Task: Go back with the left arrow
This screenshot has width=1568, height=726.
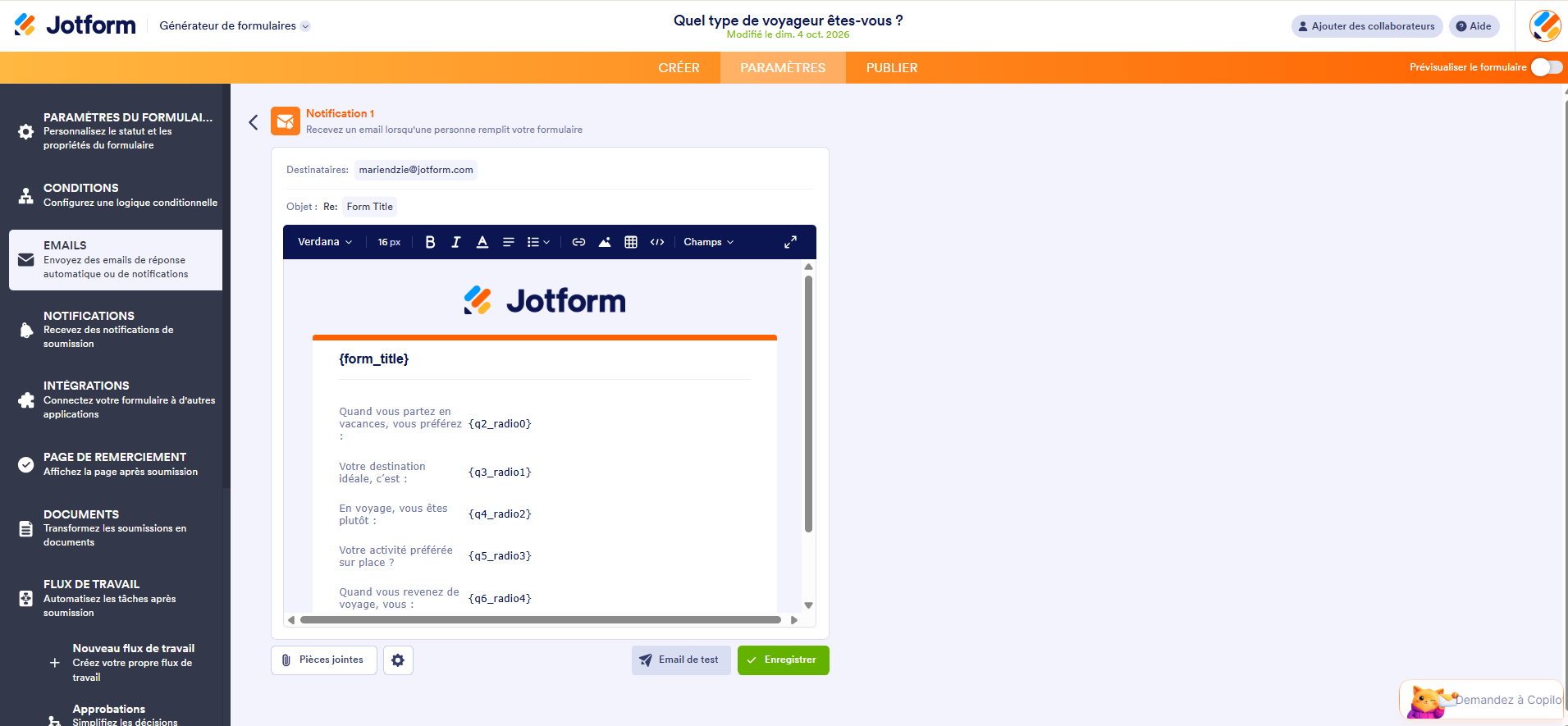Action: coord(254,122)
